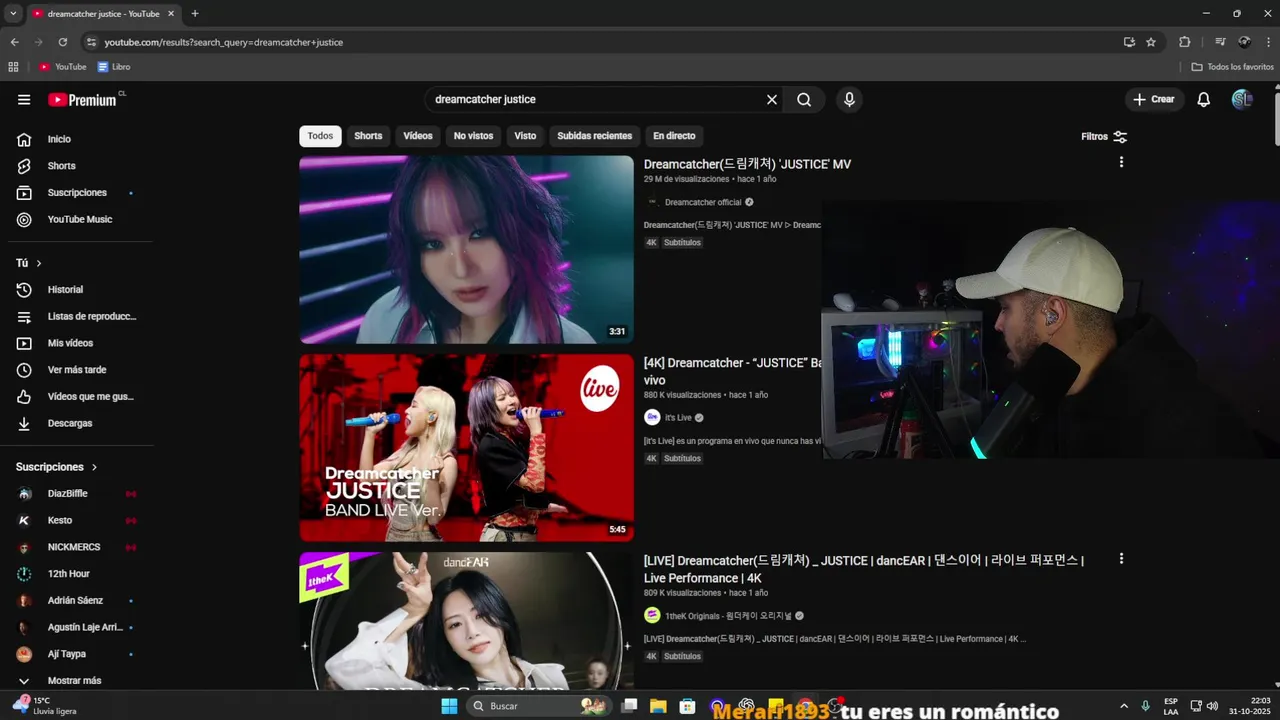Open YouTube Music in sidebar
The image size is (1280, 720).
(x=78, y=219)
